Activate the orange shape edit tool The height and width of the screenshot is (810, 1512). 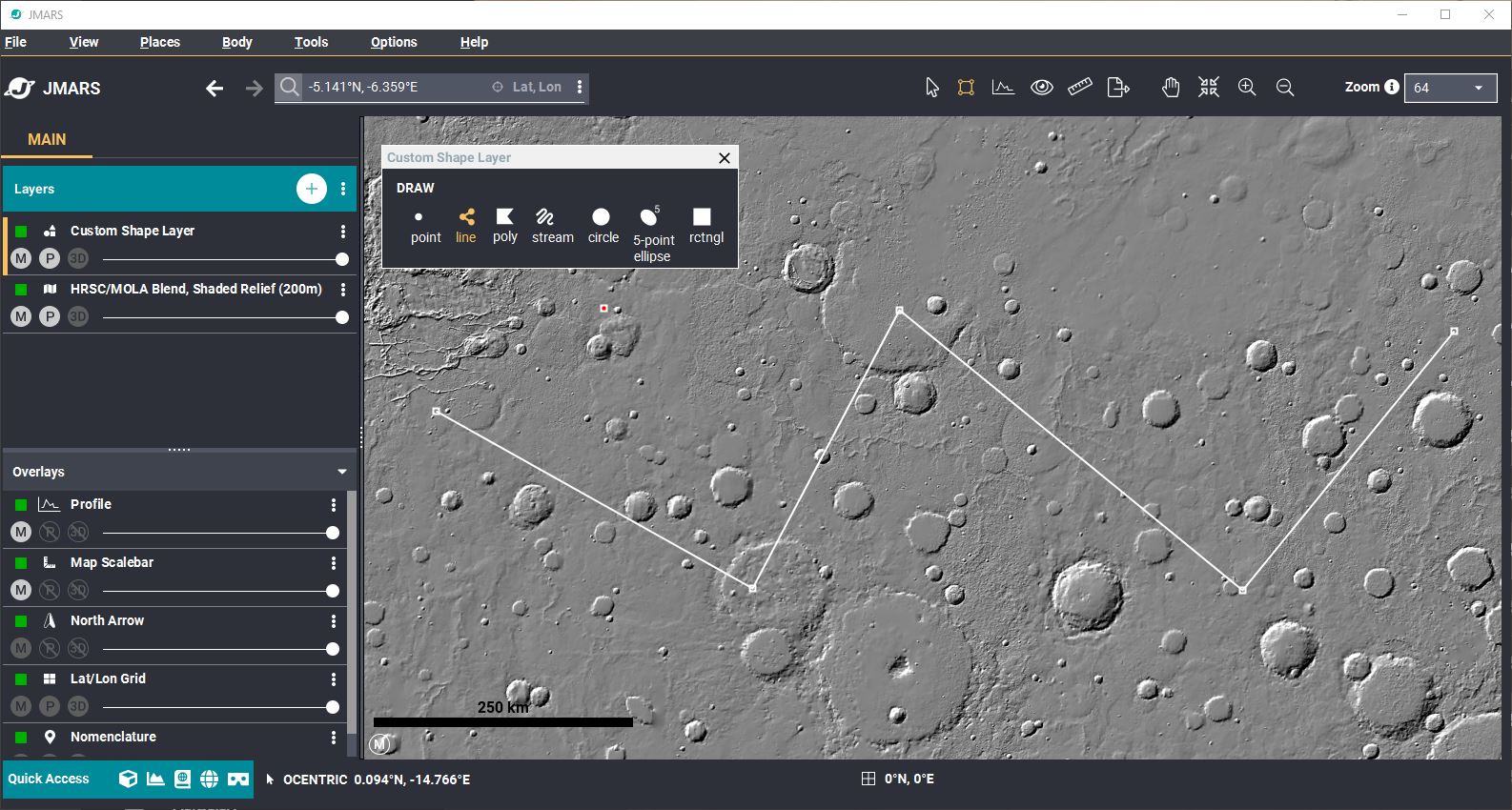click(966, 88)
